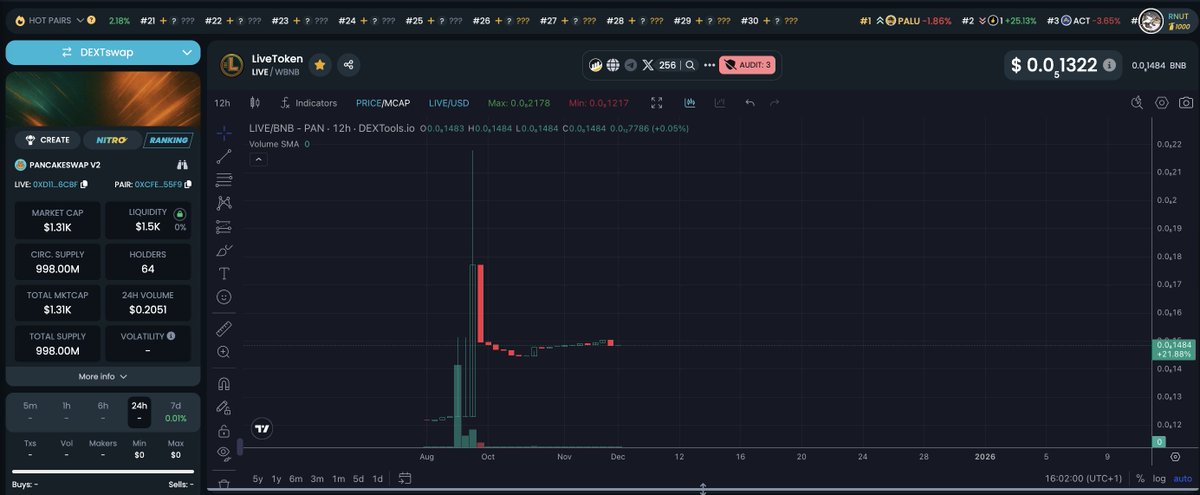Screen dimensions: 1200x495
Task: Open the share icon next to LiveToken
Action: pyautogui.click(x=349, y=65)
